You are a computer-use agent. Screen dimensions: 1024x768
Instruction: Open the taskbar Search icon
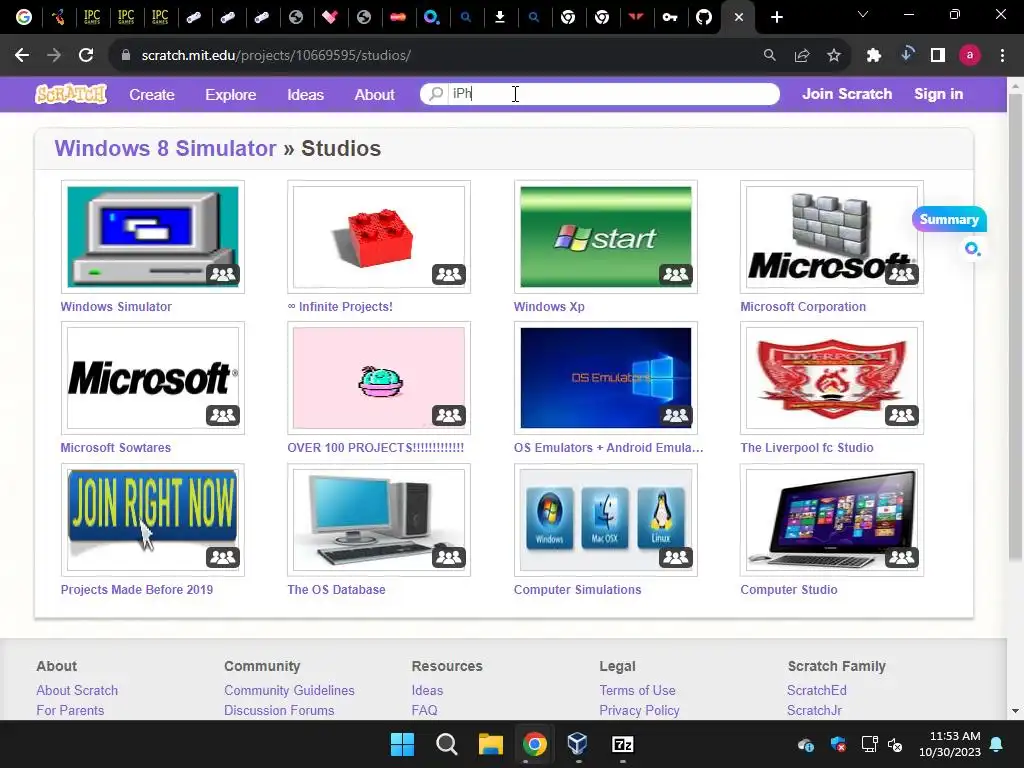click(x=447, y=744)
